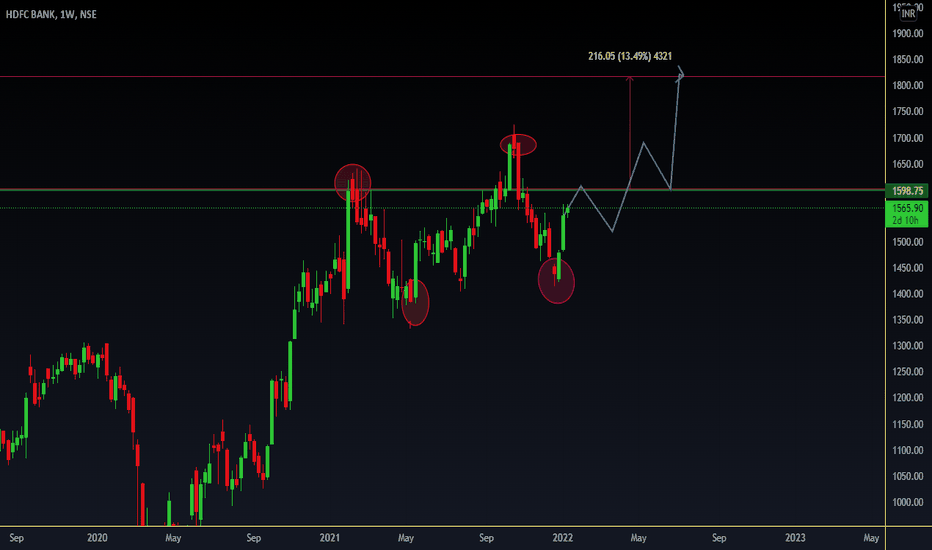Screen dimensions: 932x550
Task: Select the red ellipse around the 2022 low candle
Action: [x=556, y=281]
